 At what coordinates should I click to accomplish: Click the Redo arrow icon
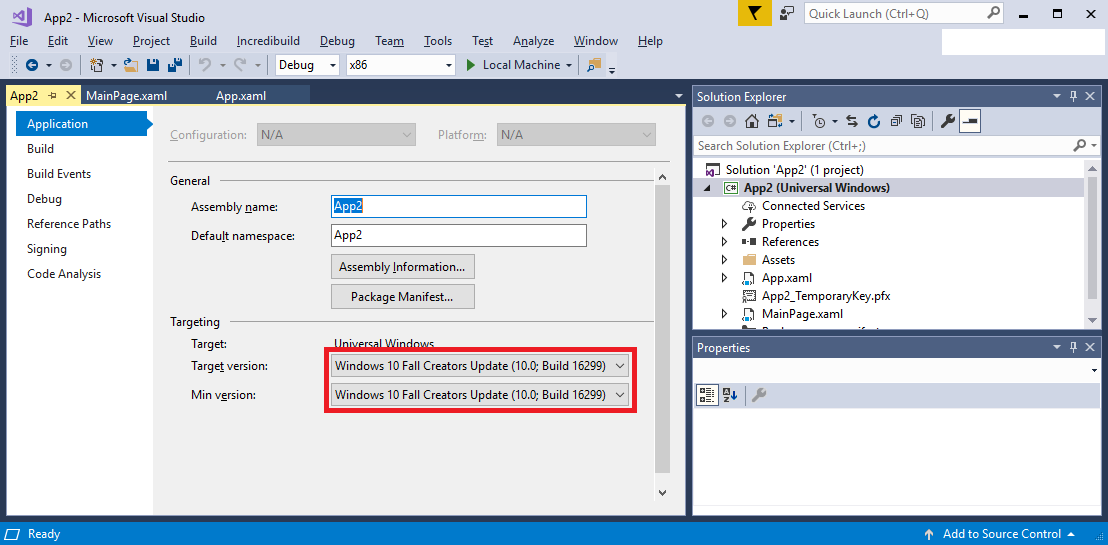(240, 65)
